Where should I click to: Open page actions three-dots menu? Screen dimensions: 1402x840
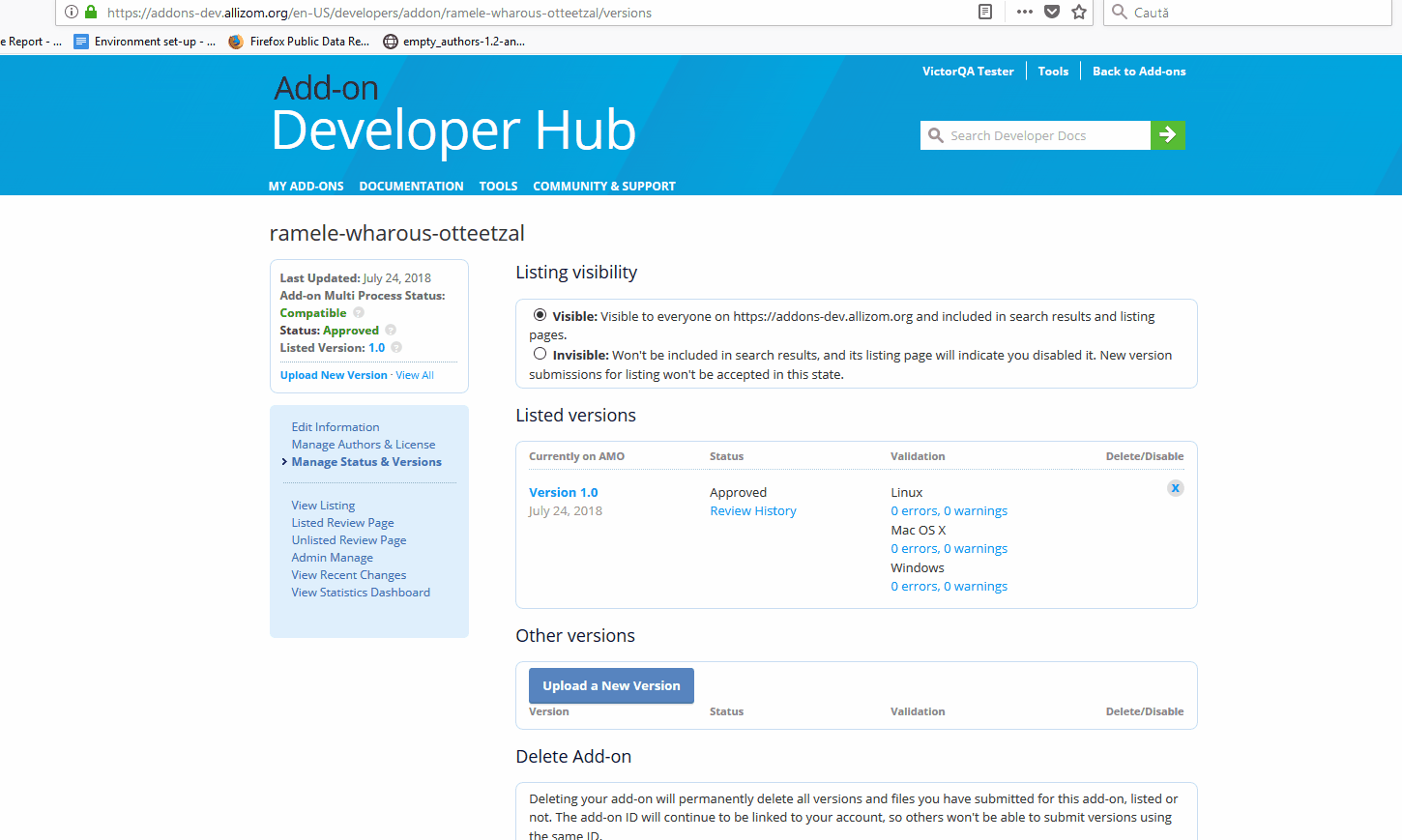pos(1025,12)
